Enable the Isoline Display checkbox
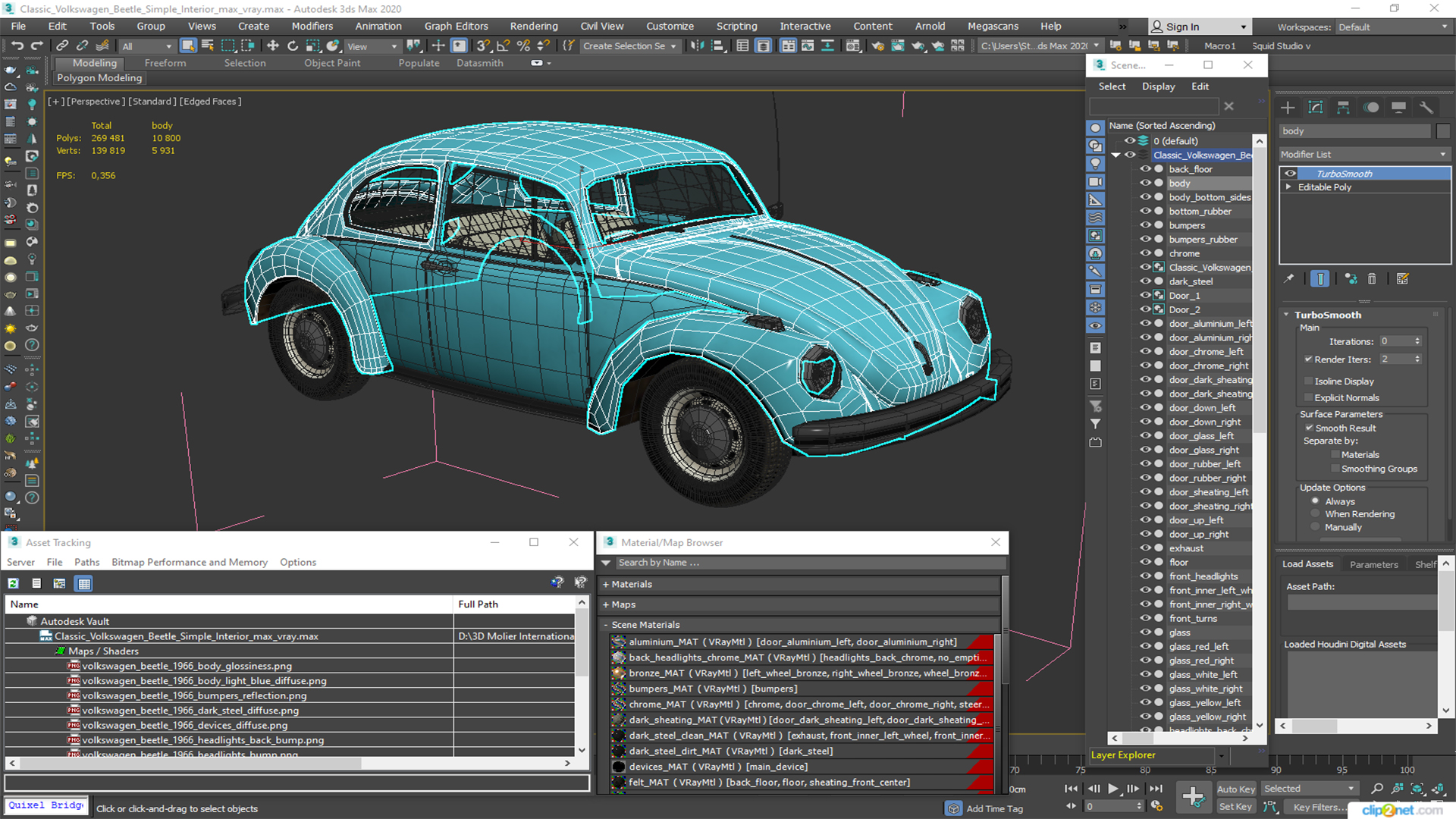The image size is (1456, 819). pyautogui.click(x=1309, y=381)
